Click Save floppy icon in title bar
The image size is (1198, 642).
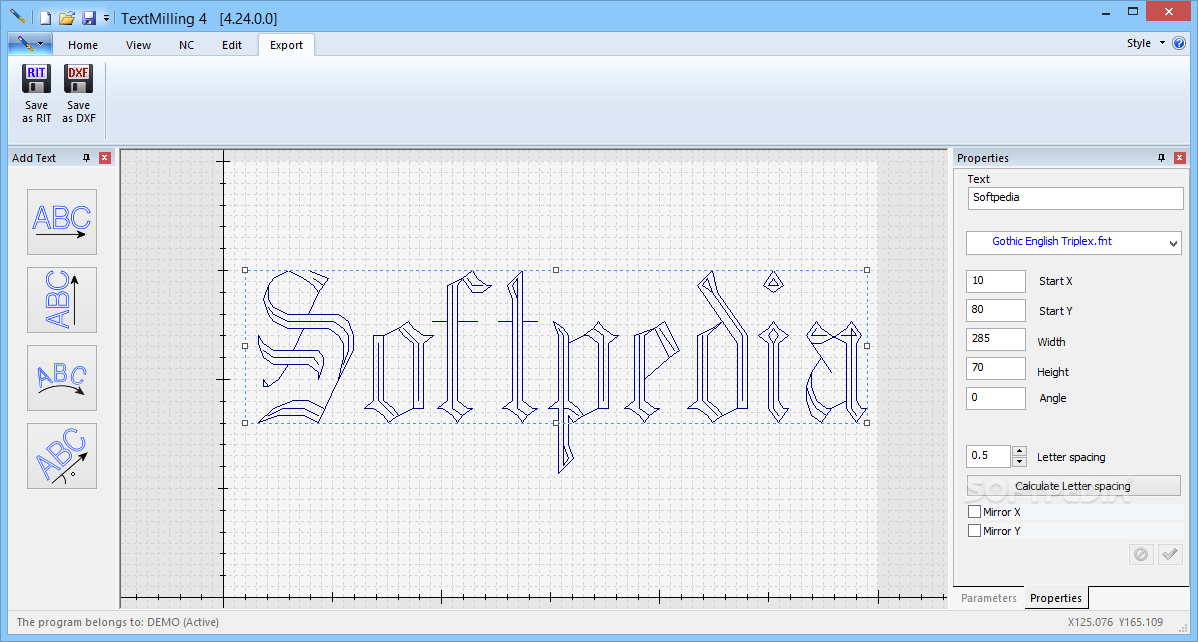[89, 18]
